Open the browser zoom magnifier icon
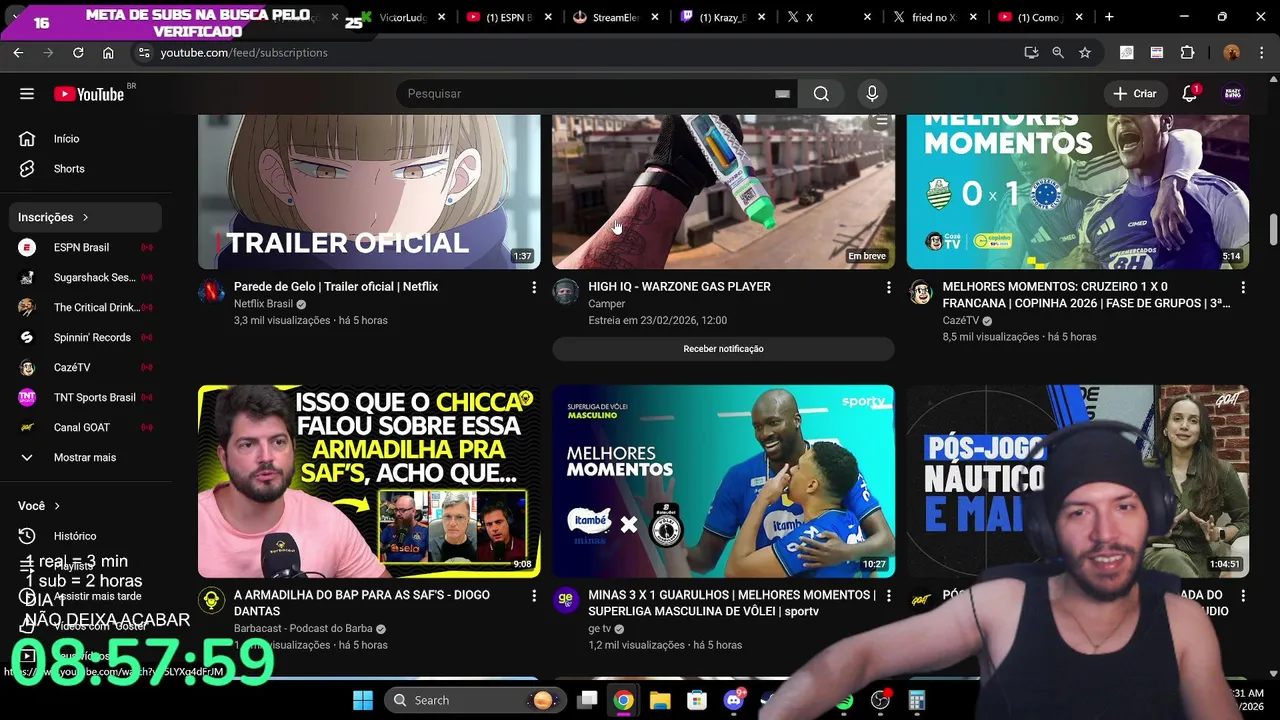This screenshot has width=1280, height=720. tap(1058, 53)
